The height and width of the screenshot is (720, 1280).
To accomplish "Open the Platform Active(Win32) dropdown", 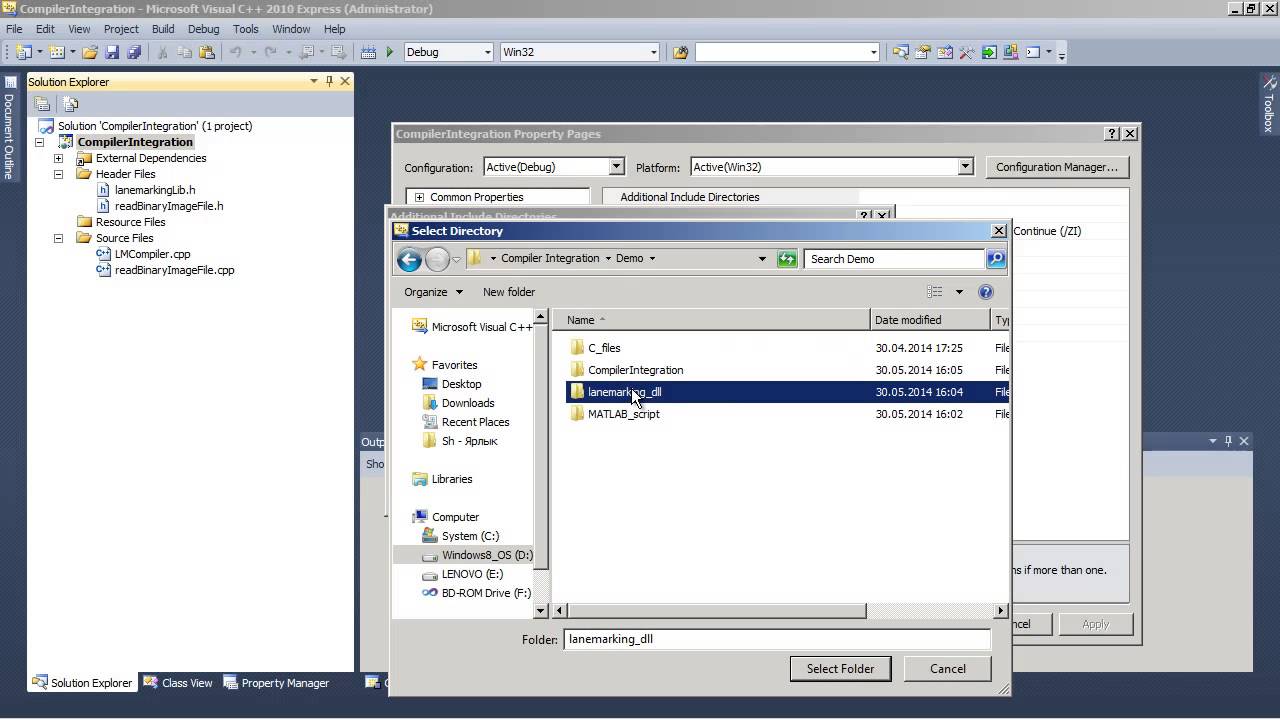I will tap(965, 167).
